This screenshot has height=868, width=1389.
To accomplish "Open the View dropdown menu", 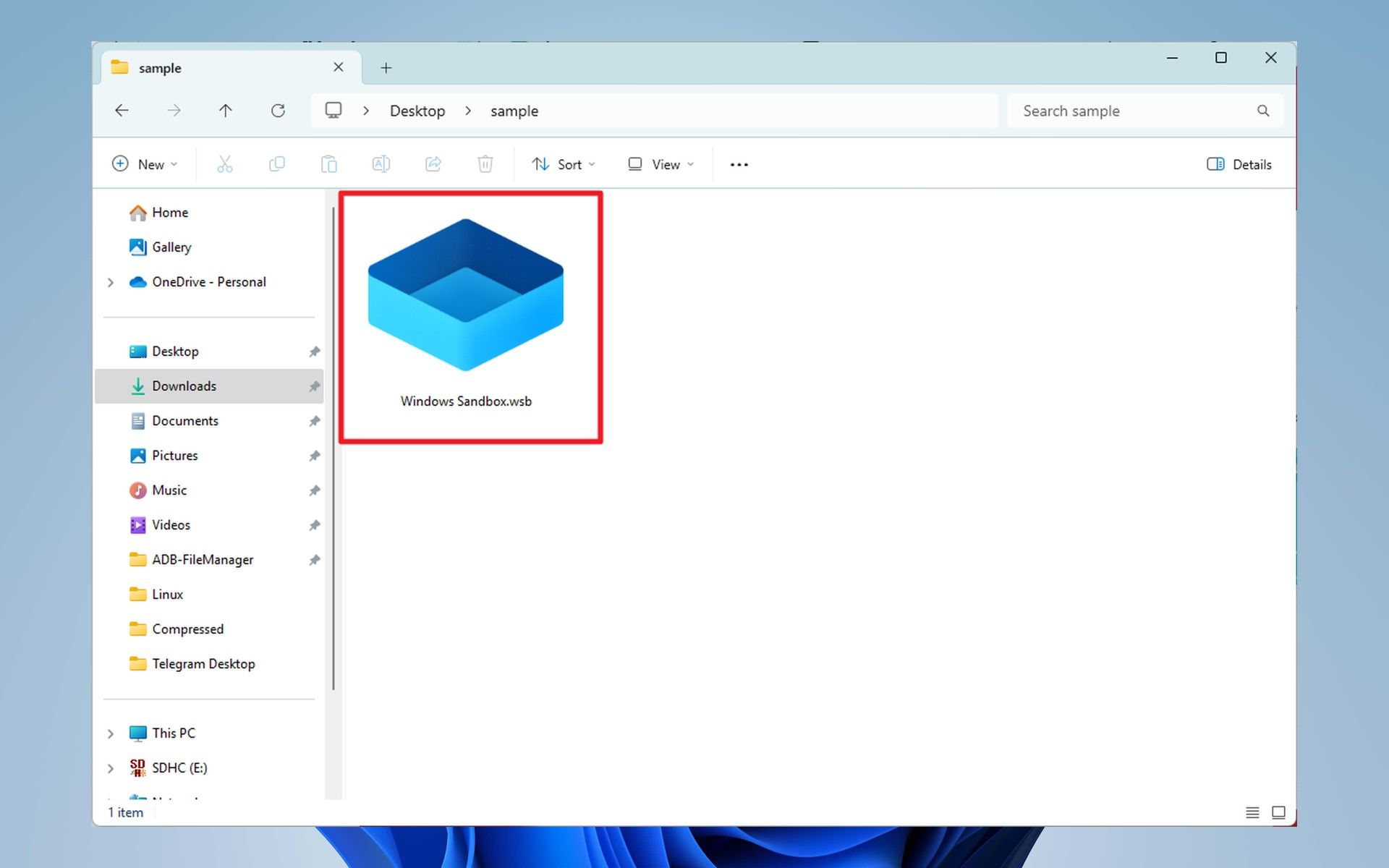I will coord(660,164).
